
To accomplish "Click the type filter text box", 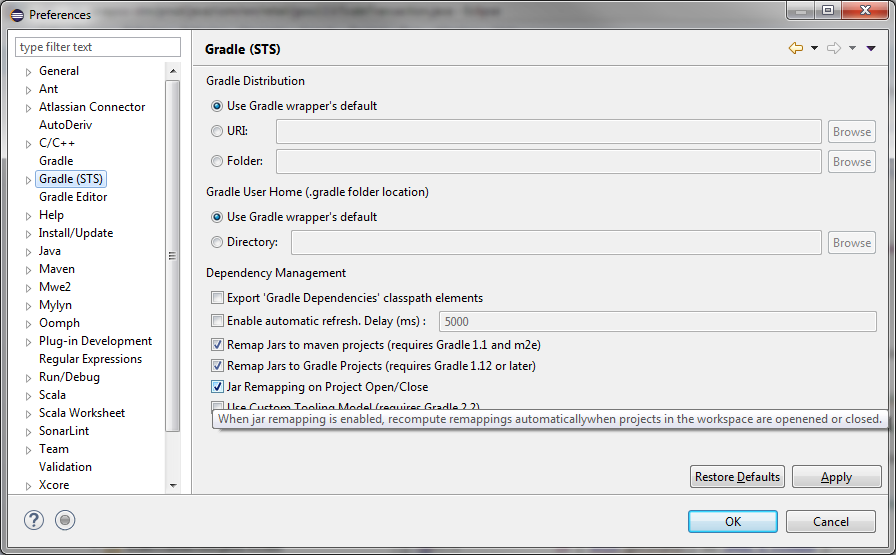I will [x=98, y=47].
